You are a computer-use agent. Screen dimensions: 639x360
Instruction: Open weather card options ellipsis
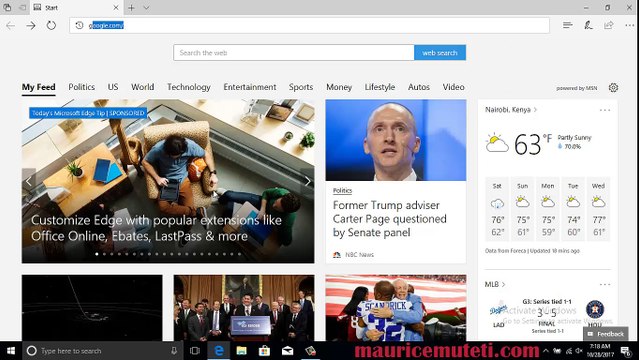point(605,110)
